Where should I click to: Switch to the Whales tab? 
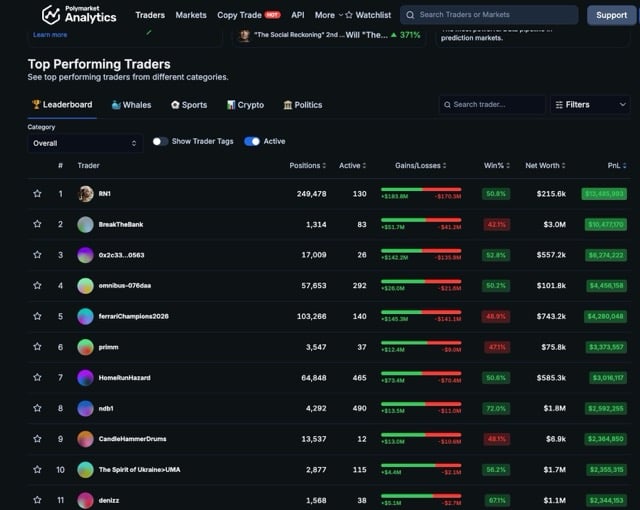click(131, 105)
